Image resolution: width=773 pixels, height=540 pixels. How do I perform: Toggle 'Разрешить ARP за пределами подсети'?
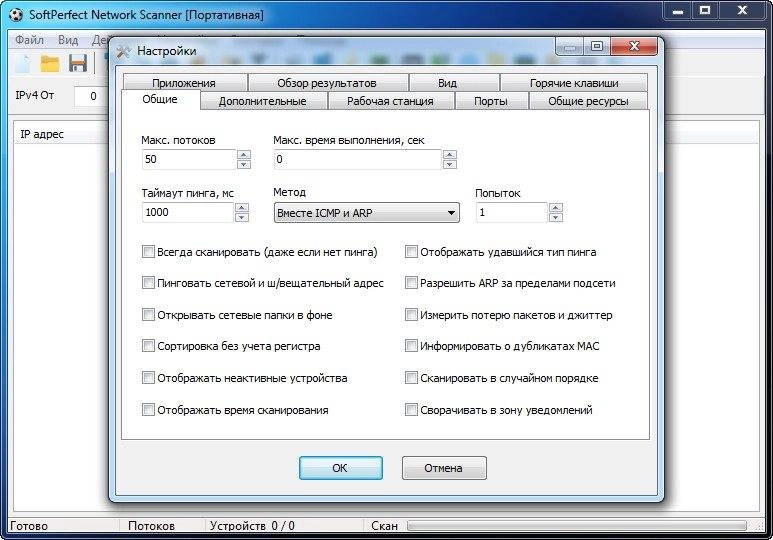click(411, 283)
